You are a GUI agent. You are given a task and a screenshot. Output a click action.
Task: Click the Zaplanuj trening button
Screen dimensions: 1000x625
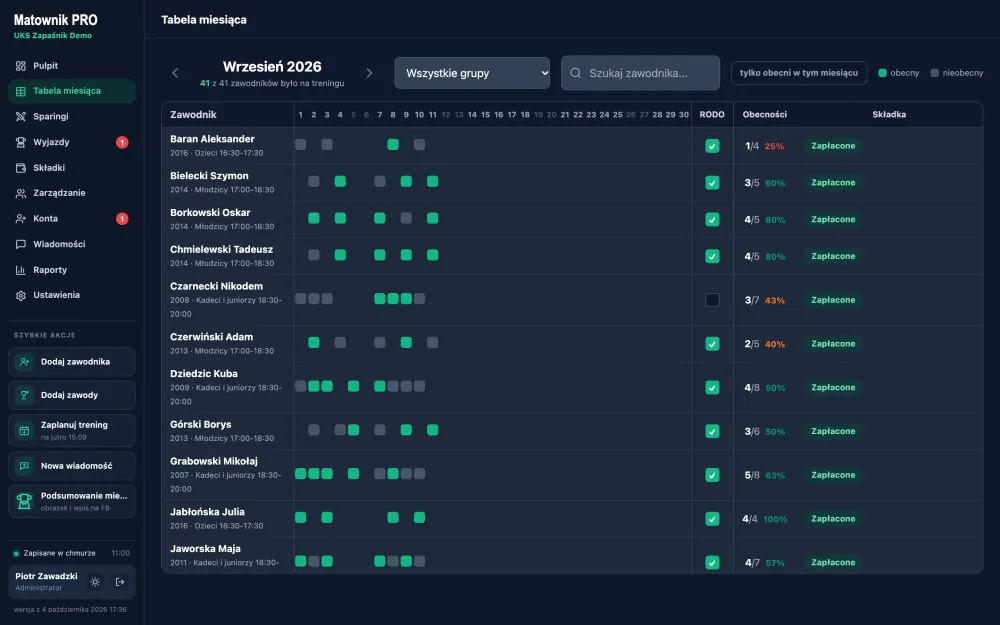[x=72, y=430]
